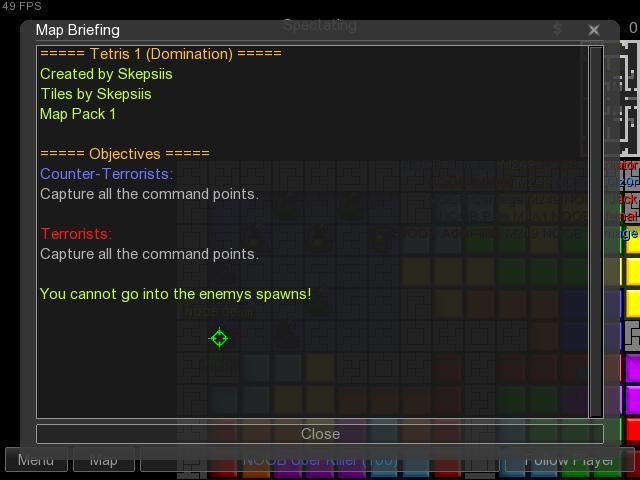Viewport: 640px width, 480px height.
Task: Close the Map Briefing dialog with X
Action: 594,30
